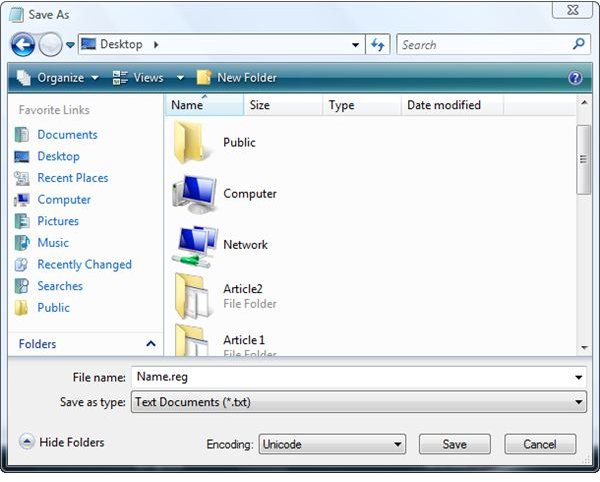Open the recent pages dropdown arrow

click(70, 45)
